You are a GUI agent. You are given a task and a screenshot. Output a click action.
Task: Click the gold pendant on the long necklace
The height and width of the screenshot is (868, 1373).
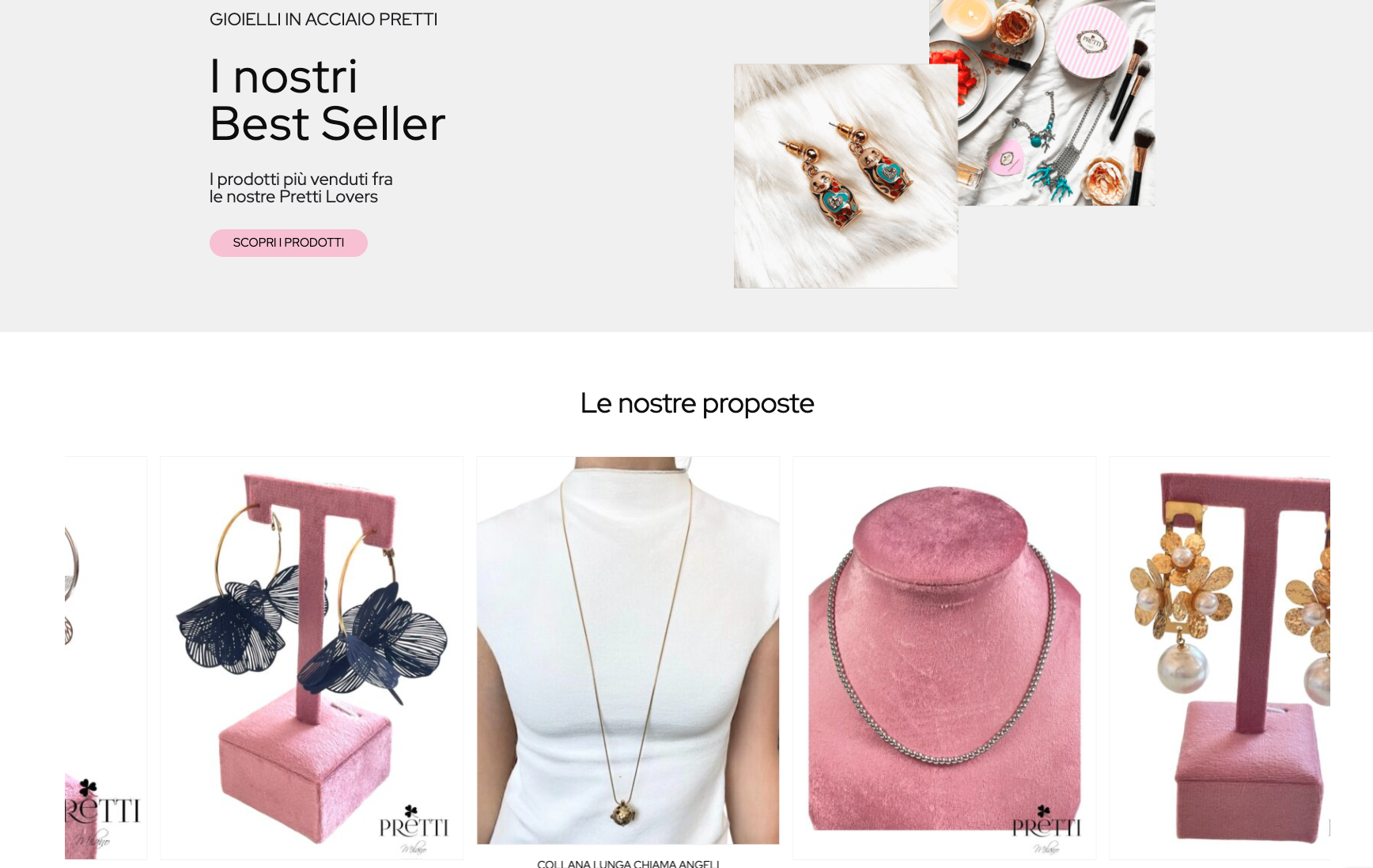623,812
